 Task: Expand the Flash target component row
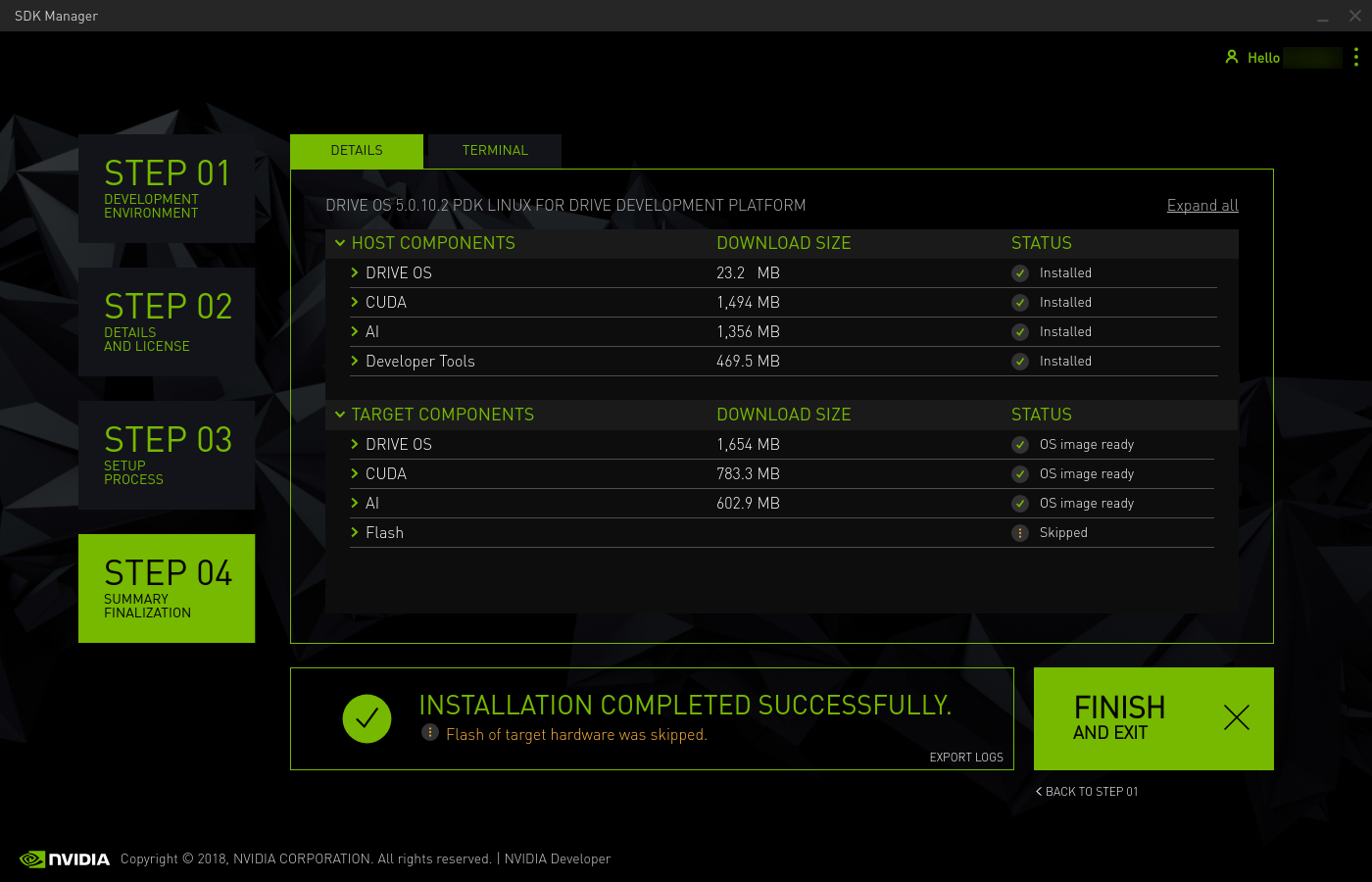coord(355,533)
